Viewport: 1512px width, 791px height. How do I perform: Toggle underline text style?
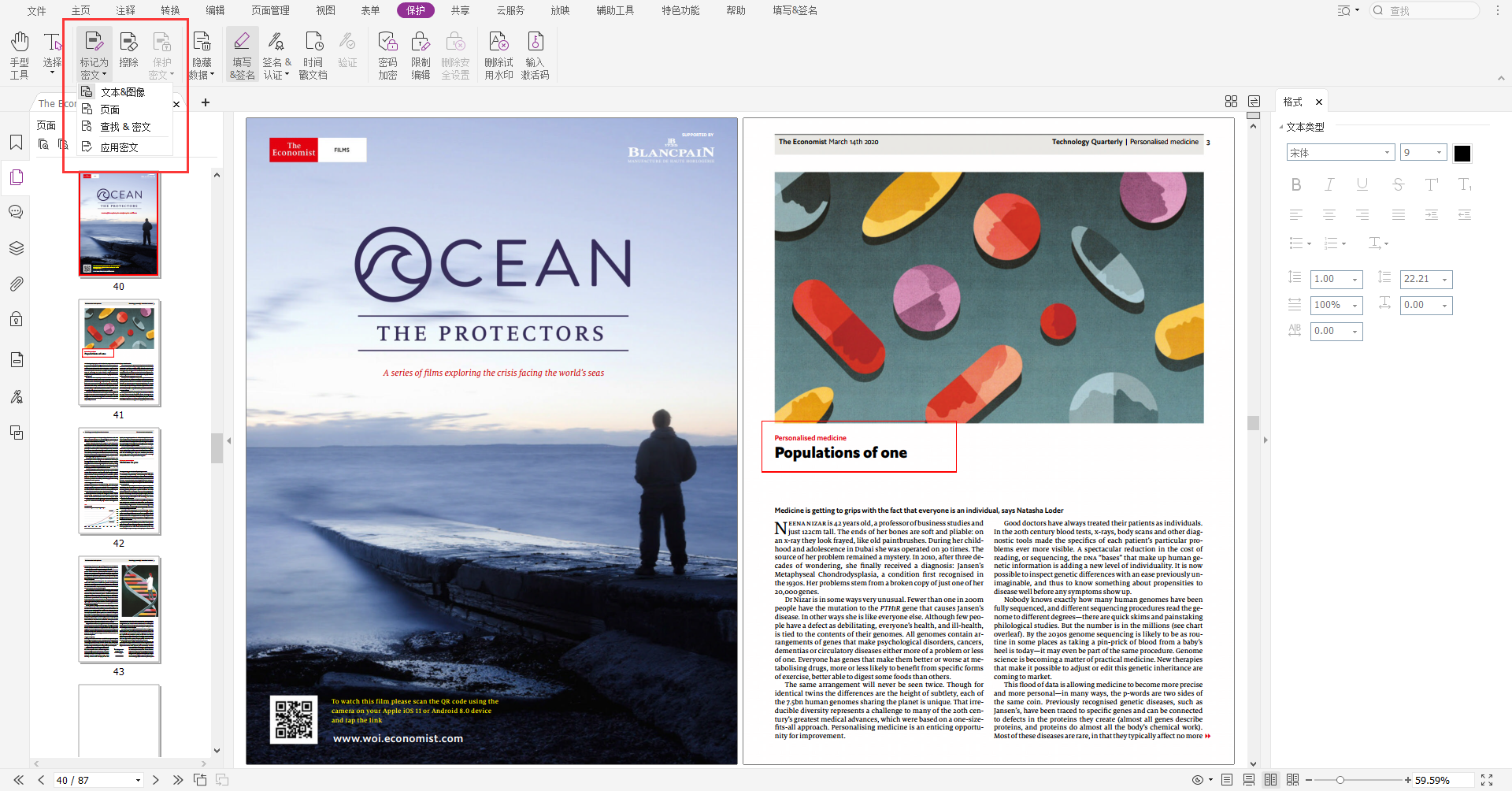click(x=1362, y=184)
